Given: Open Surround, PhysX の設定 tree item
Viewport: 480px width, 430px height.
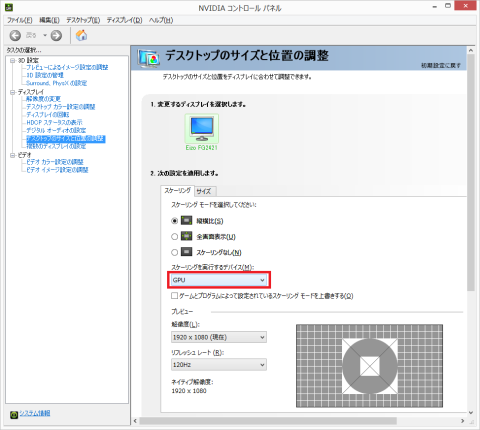Looking at the screenshot, I should tap(57, 83).
